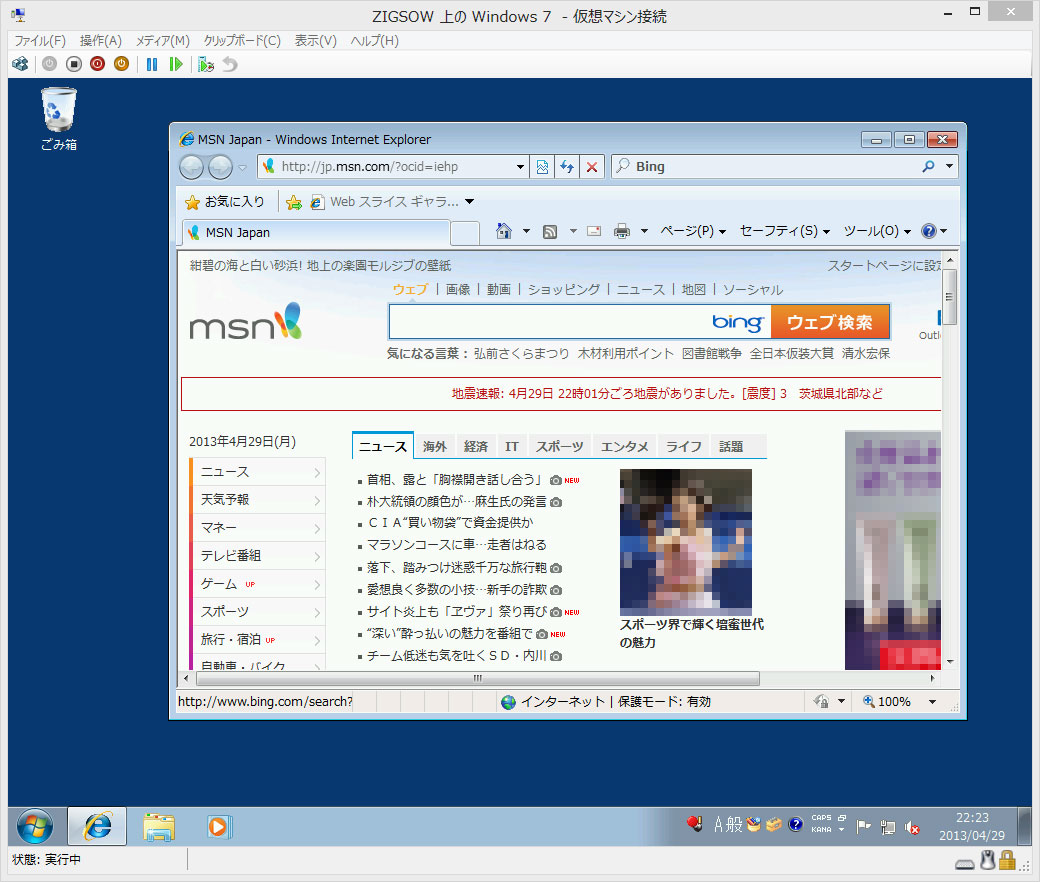Open the ヘルプ(H) menu
This screenshot has height=882, width=1040.
tap(375, 40)
